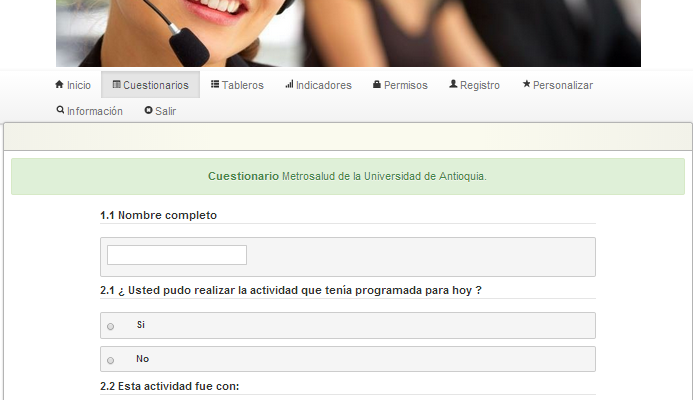Log out using the Salir text link

point(166,112)
